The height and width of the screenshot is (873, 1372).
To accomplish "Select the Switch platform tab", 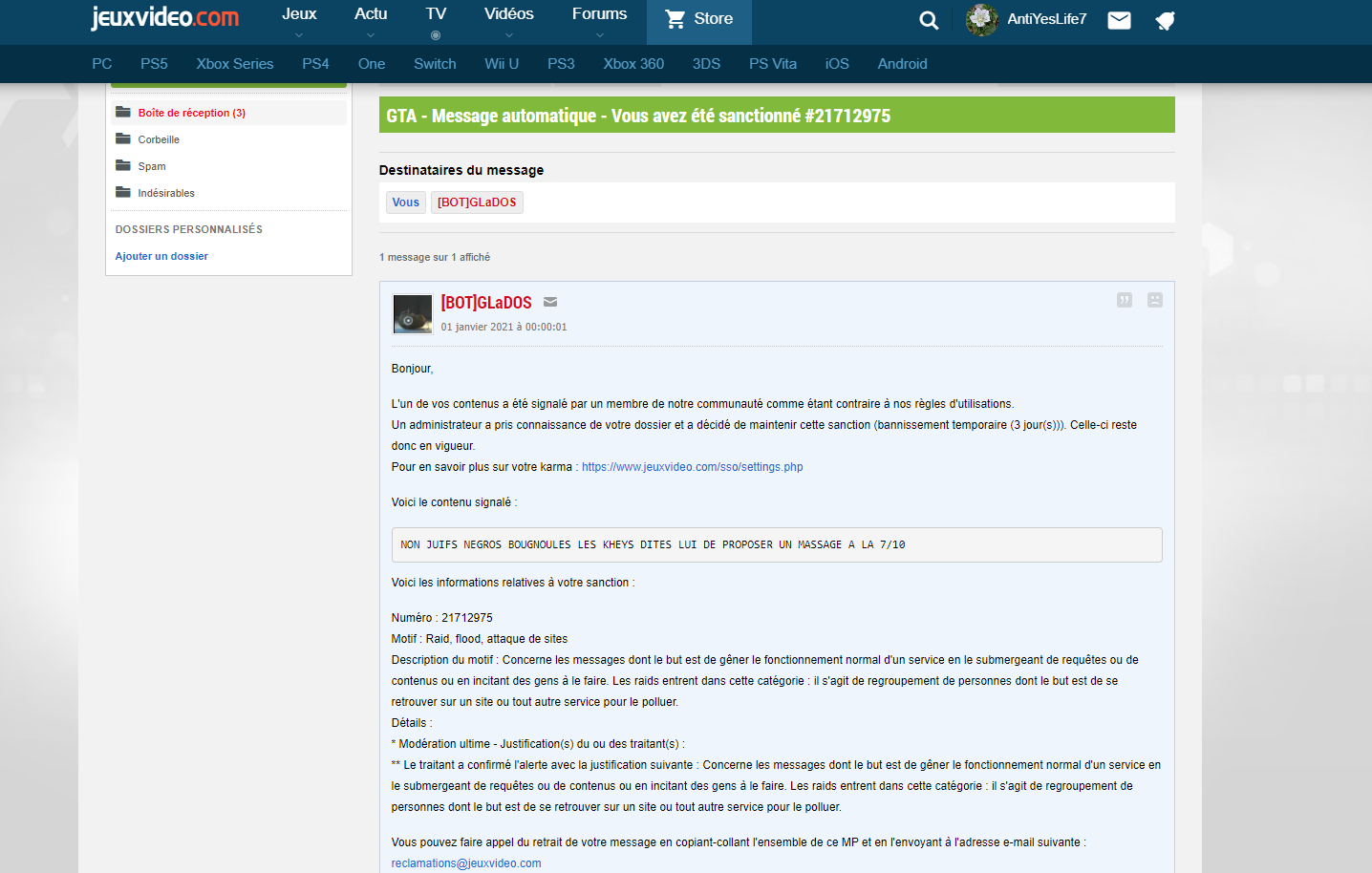I will pyautogui.click(x=435, y=64).
